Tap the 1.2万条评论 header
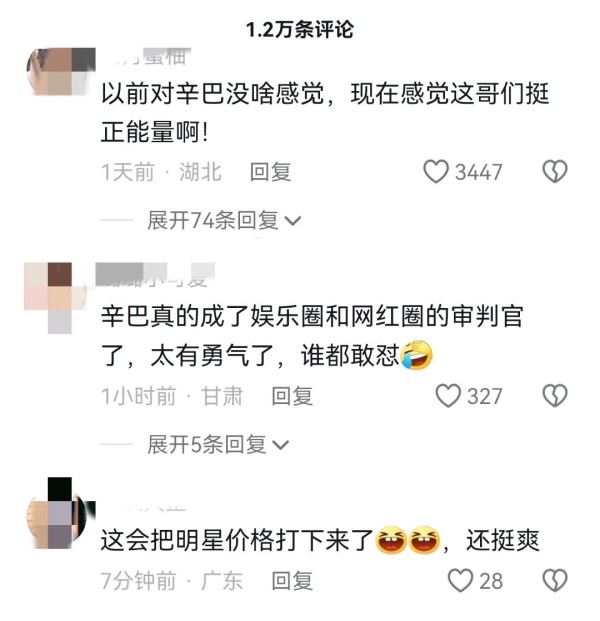Viewport: 600px width, 621px height. pos(300,30)
